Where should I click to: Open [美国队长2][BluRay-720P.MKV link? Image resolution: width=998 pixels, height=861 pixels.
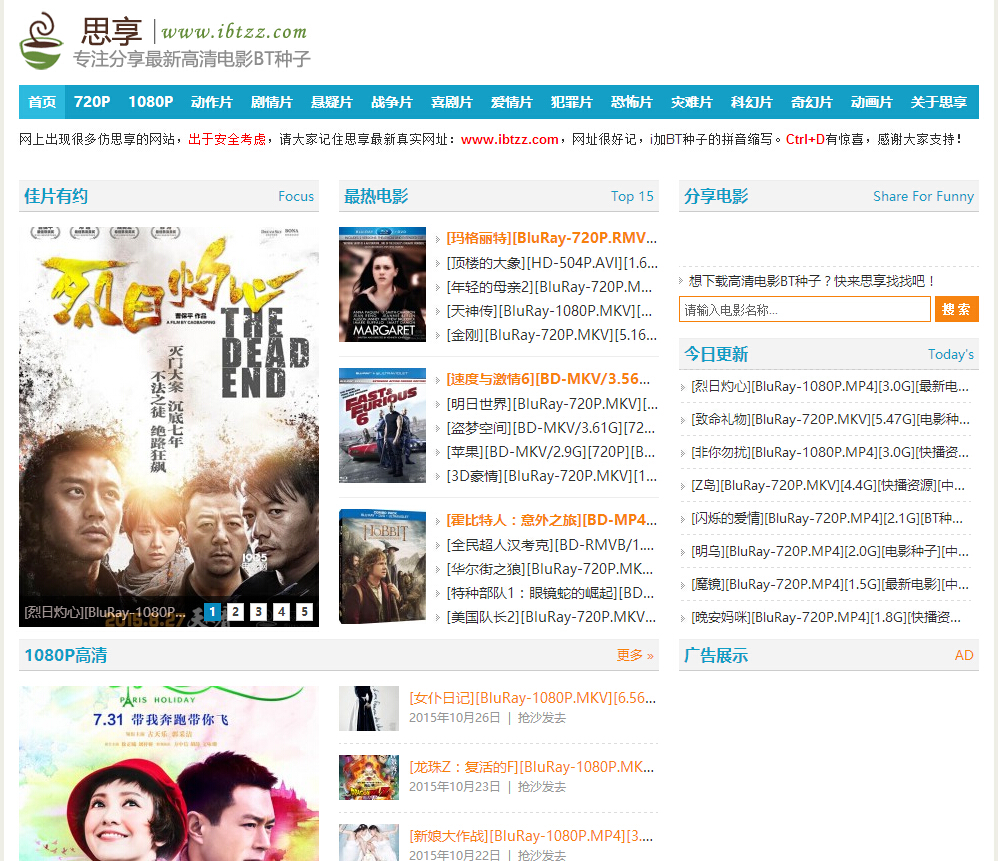pyautogui.click(x=551, y=617)
